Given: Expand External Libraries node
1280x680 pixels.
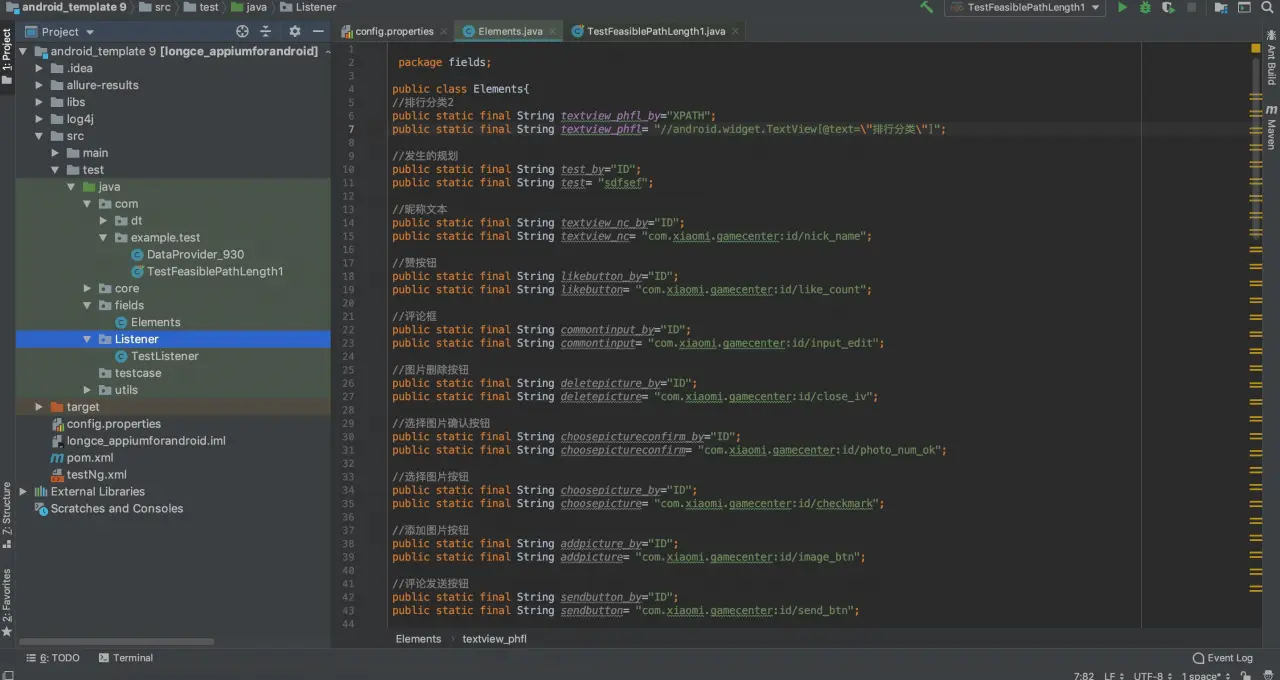Looking at the screenshot, I should pyautogui.click(x=23, y=492).
